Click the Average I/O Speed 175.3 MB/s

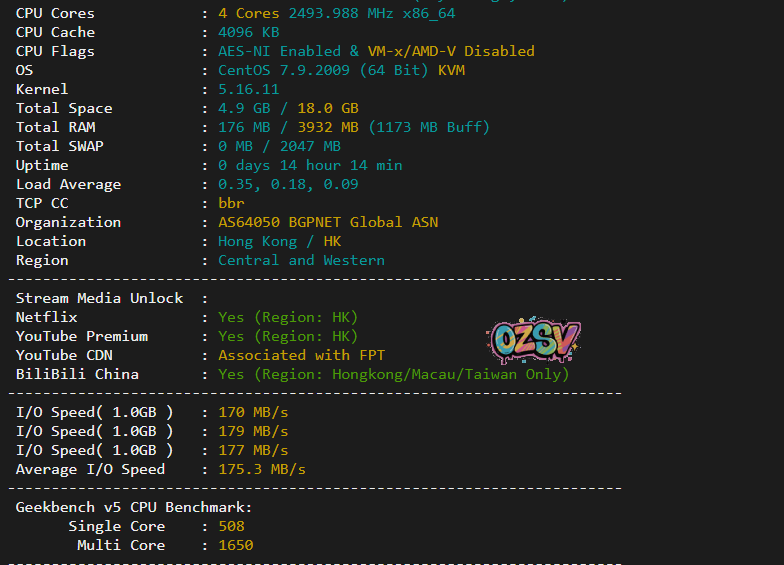262,469
